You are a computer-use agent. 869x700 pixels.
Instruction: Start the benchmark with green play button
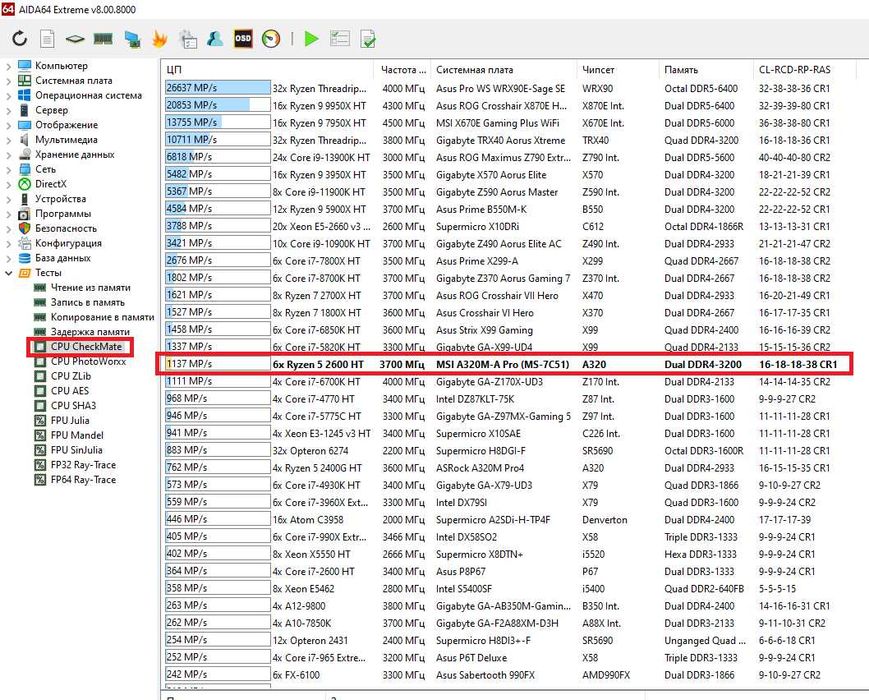coord(311,39)
